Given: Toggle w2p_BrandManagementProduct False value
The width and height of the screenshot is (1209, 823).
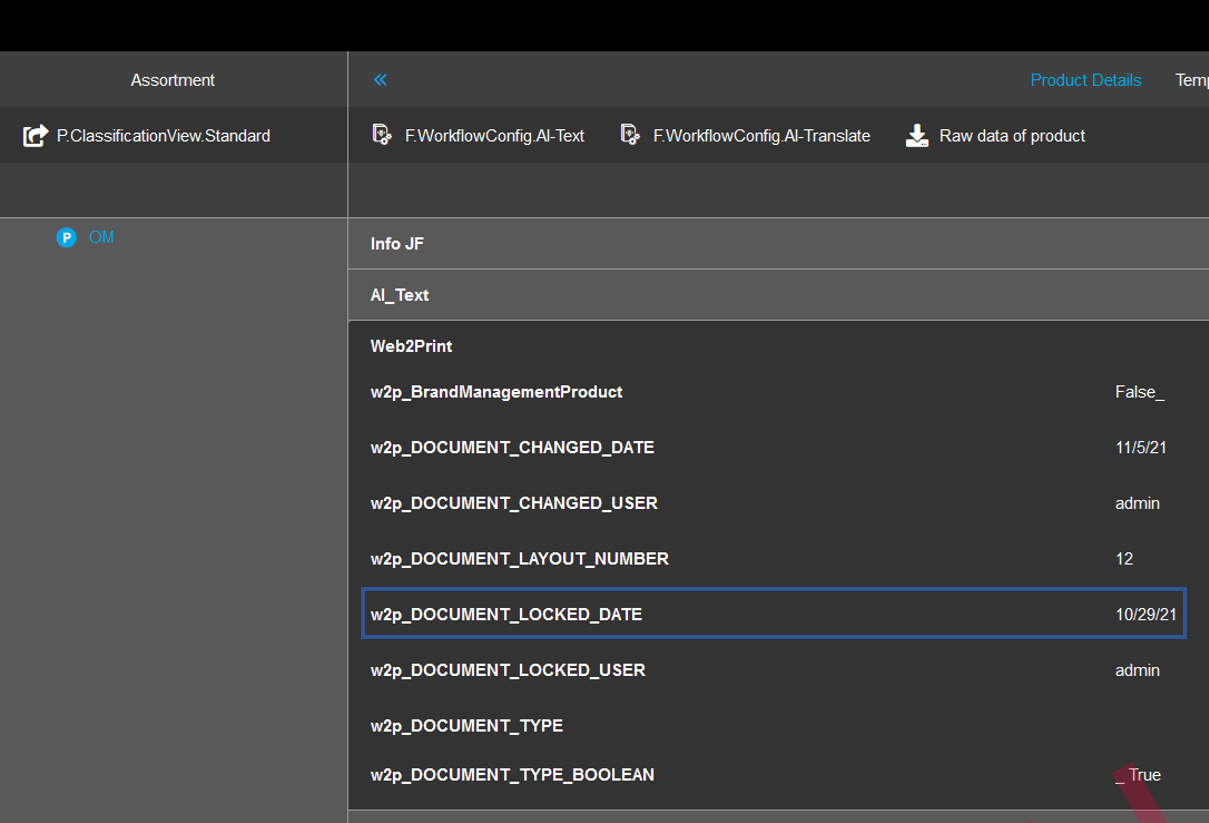Looking at the screenshot, I should (x=1139, y=392).
